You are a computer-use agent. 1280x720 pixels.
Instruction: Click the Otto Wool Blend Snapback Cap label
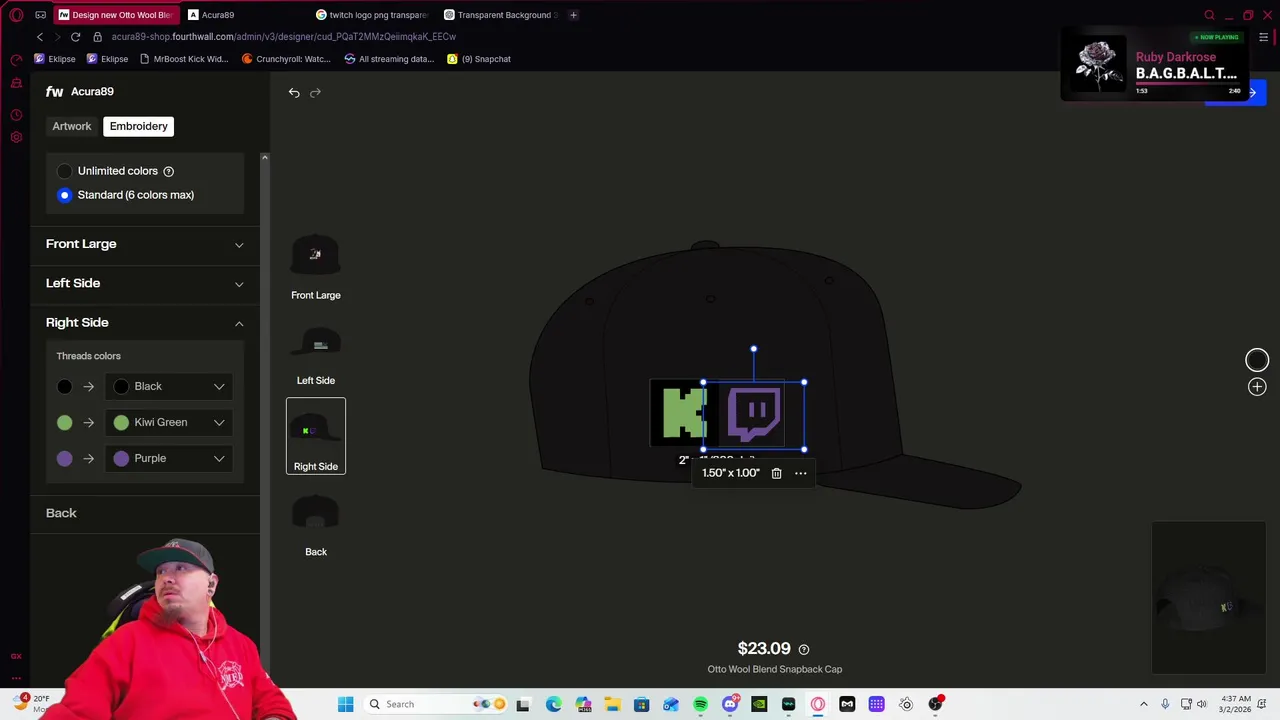click(775, 669)
